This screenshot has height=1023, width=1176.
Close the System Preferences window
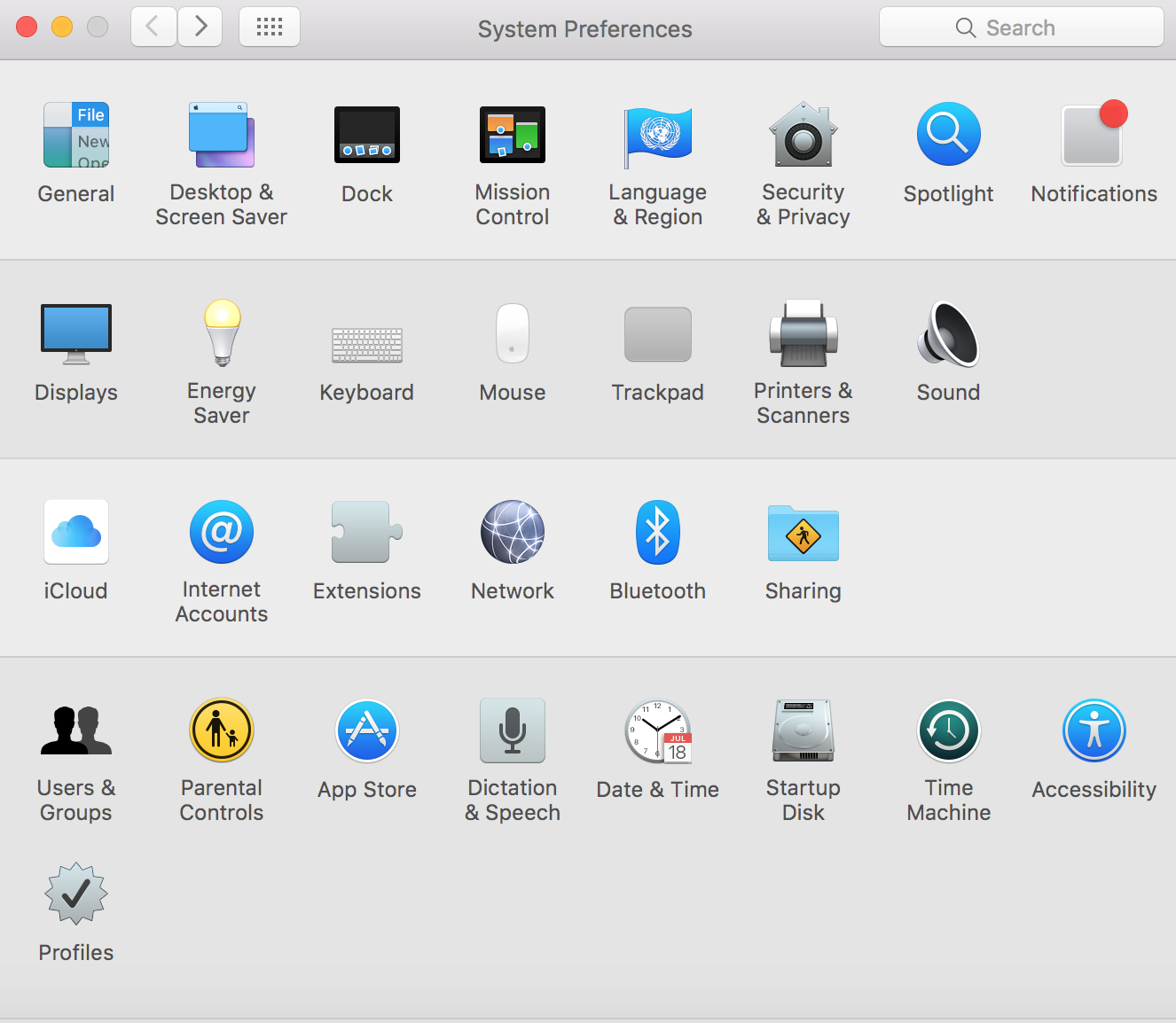[27, 27]
